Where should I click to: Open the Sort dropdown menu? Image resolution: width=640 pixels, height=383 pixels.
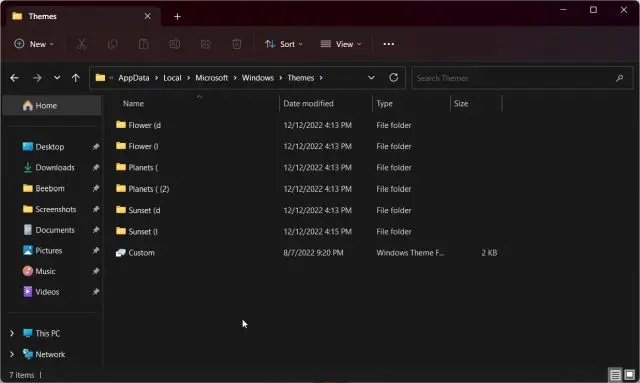(x=284, y=44)
